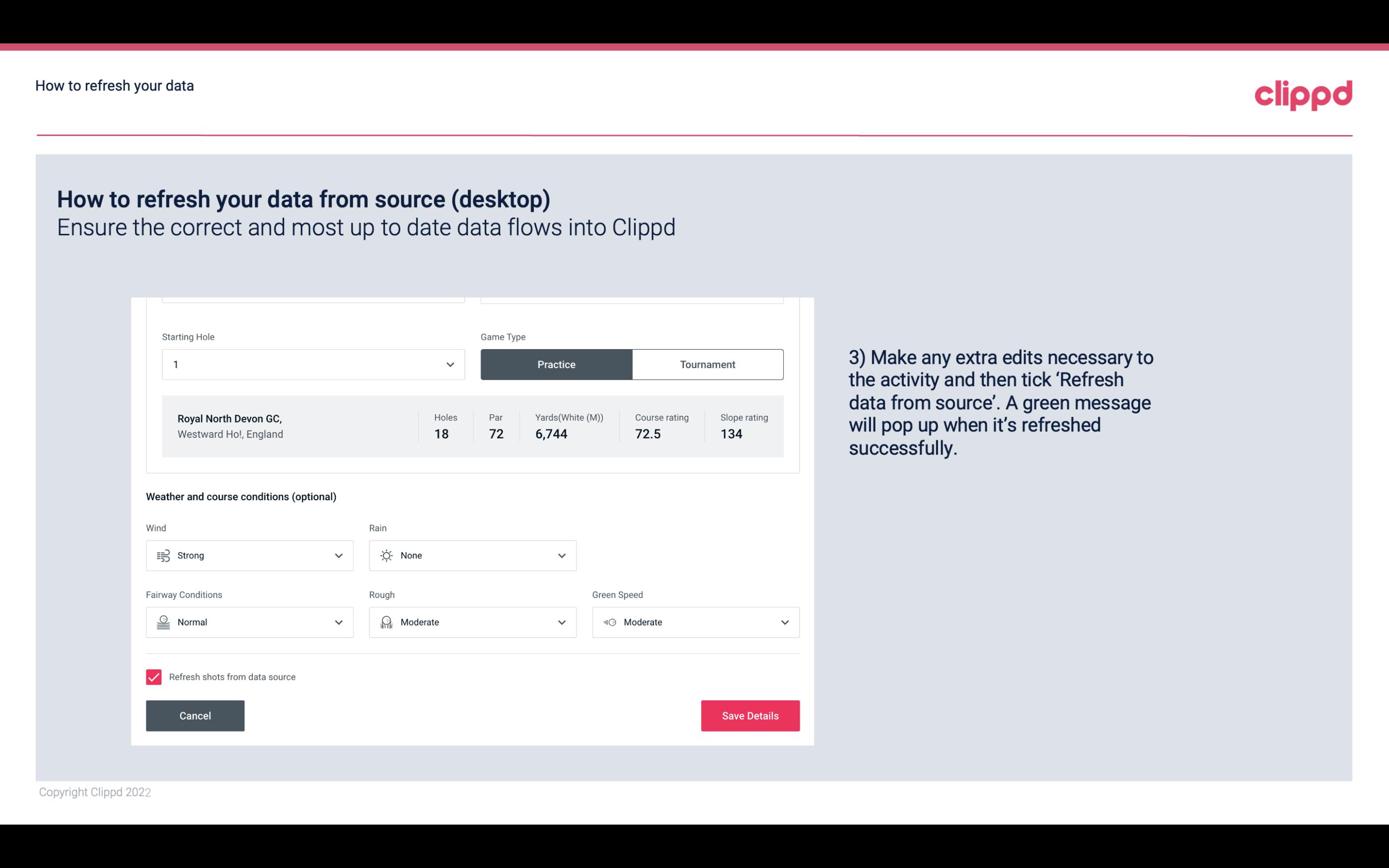The height and width of the screenshot is (868, 1389).
Task: Select Practice game type toggle
Action: 556,364
